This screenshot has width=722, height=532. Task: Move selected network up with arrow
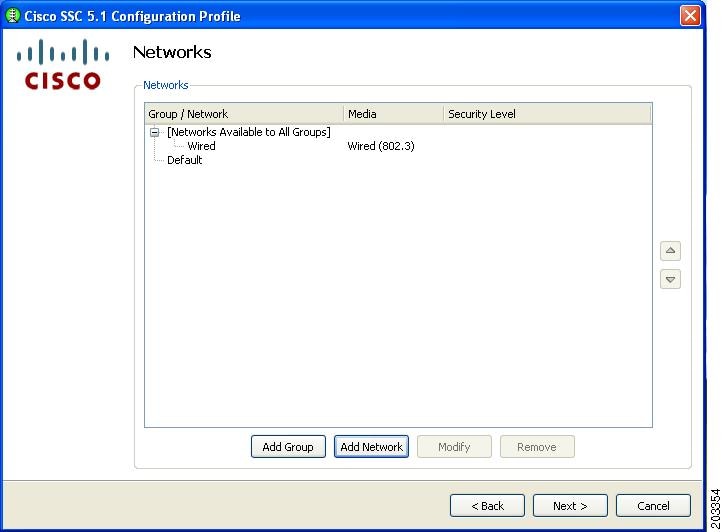[670, 251]
